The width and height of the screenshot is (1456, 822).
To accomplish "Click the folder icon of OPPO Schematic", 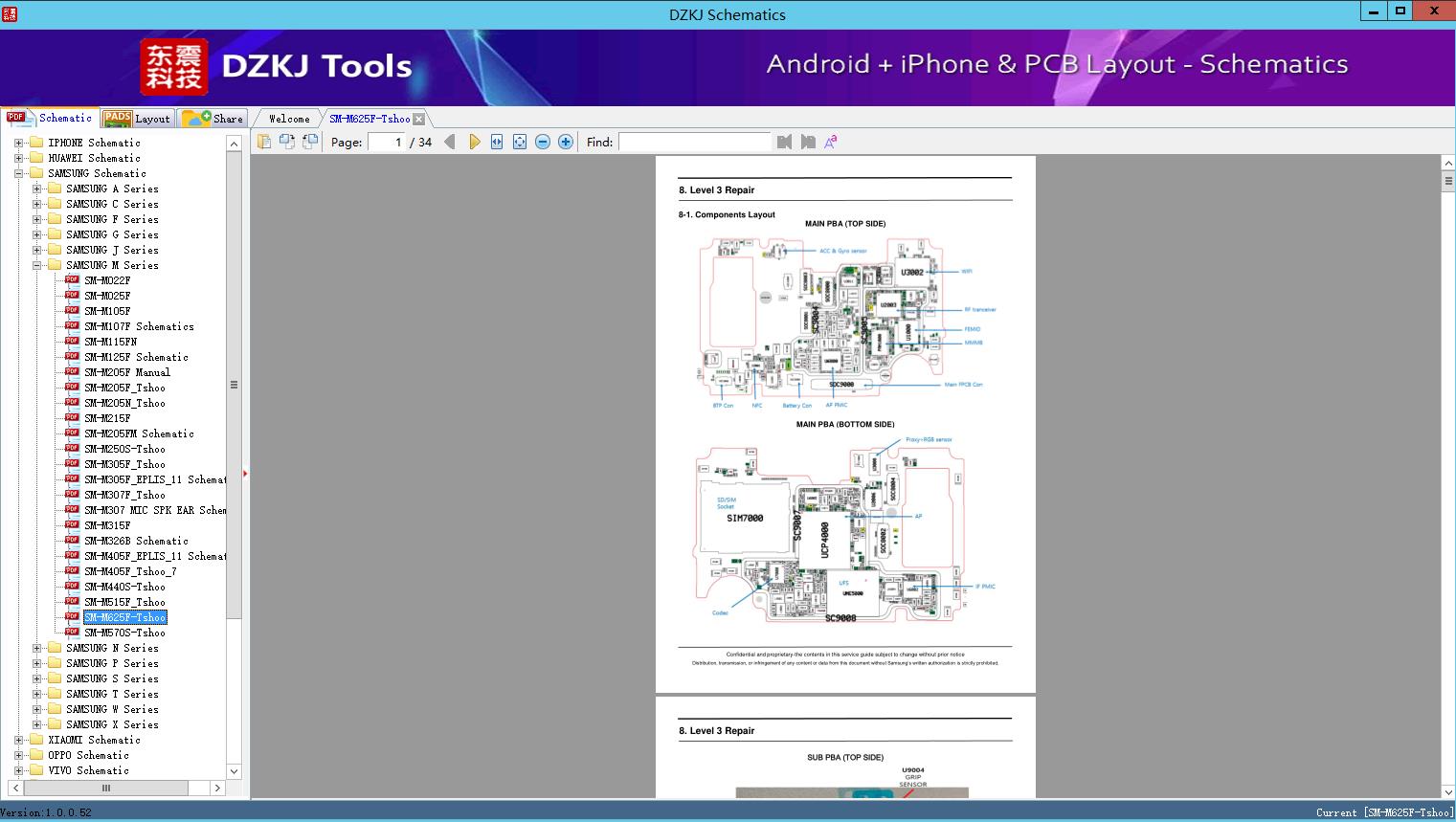I will [36, 755].
